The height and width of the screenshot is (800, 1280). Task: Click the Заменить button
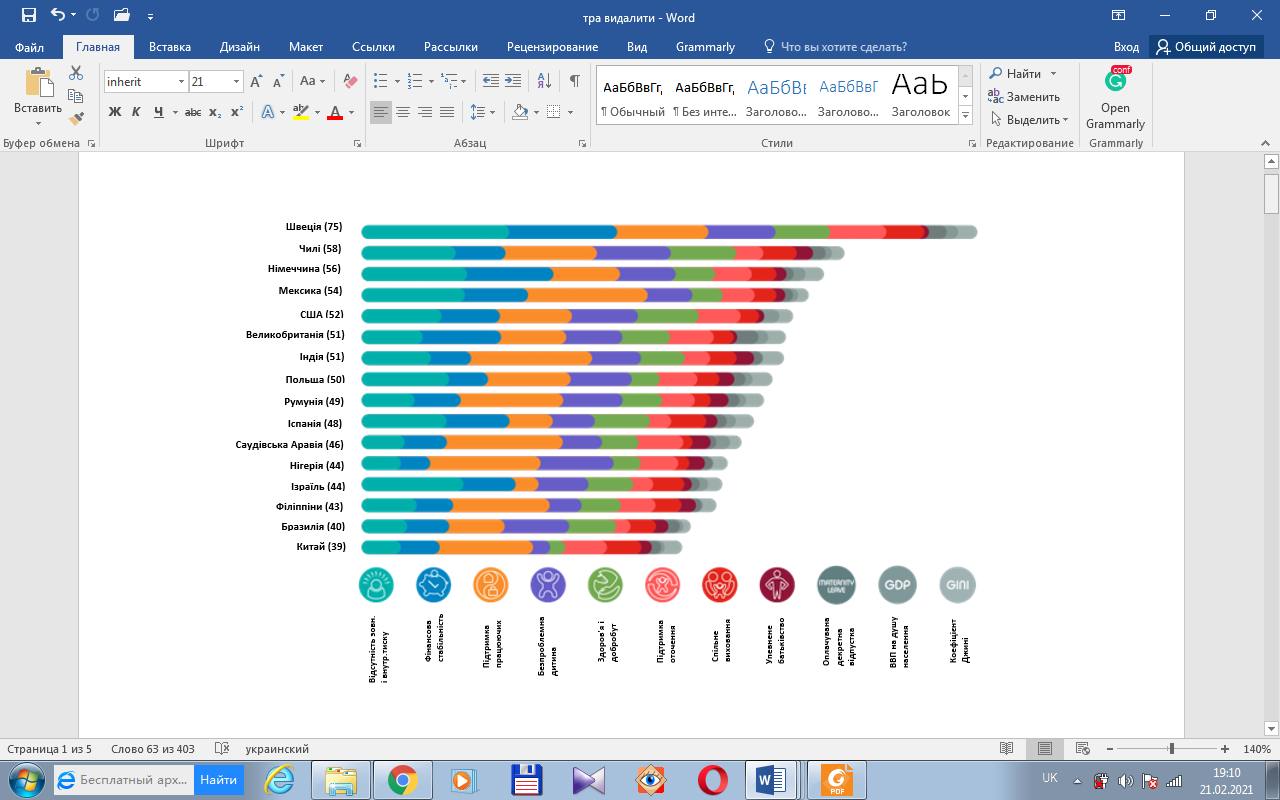[x=1024, y=97]
